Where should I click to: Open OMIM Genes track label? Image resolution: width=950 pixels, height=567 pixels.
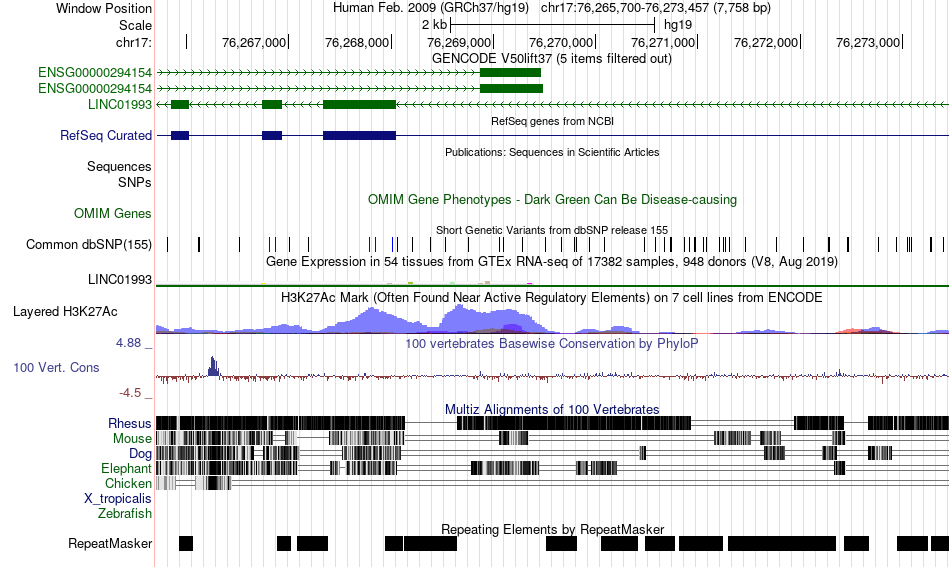click(x=112, y=213)
